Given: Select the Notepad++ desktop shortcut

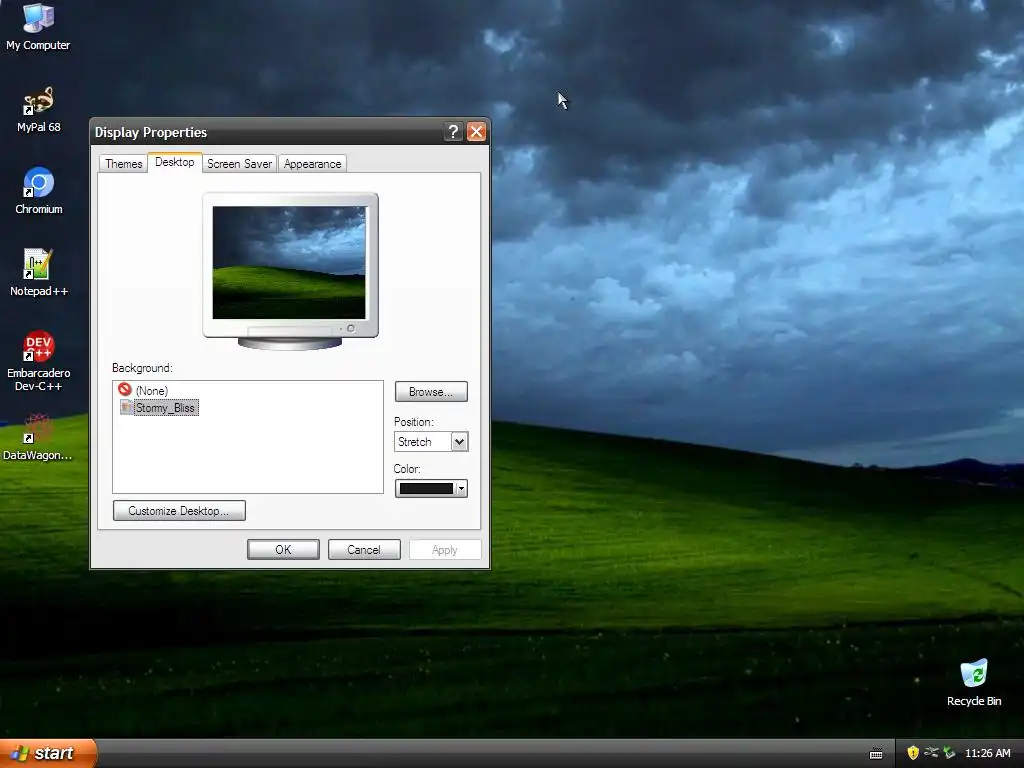Looking at the screenshot, I should (39, 272).
